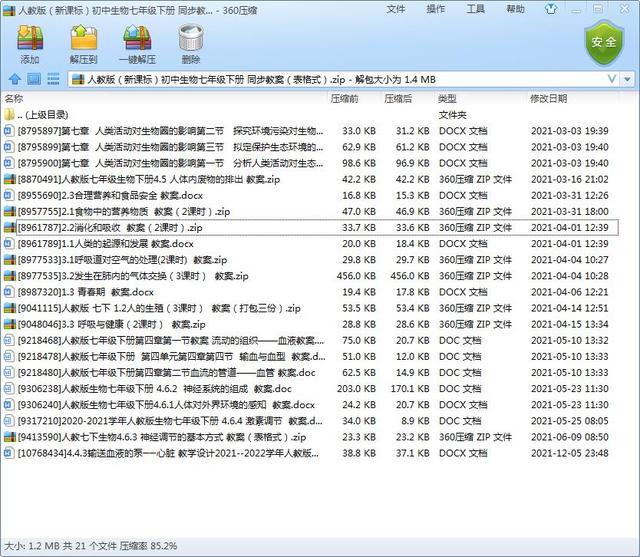Click the small arrow dropdown right of address bar

627,79
